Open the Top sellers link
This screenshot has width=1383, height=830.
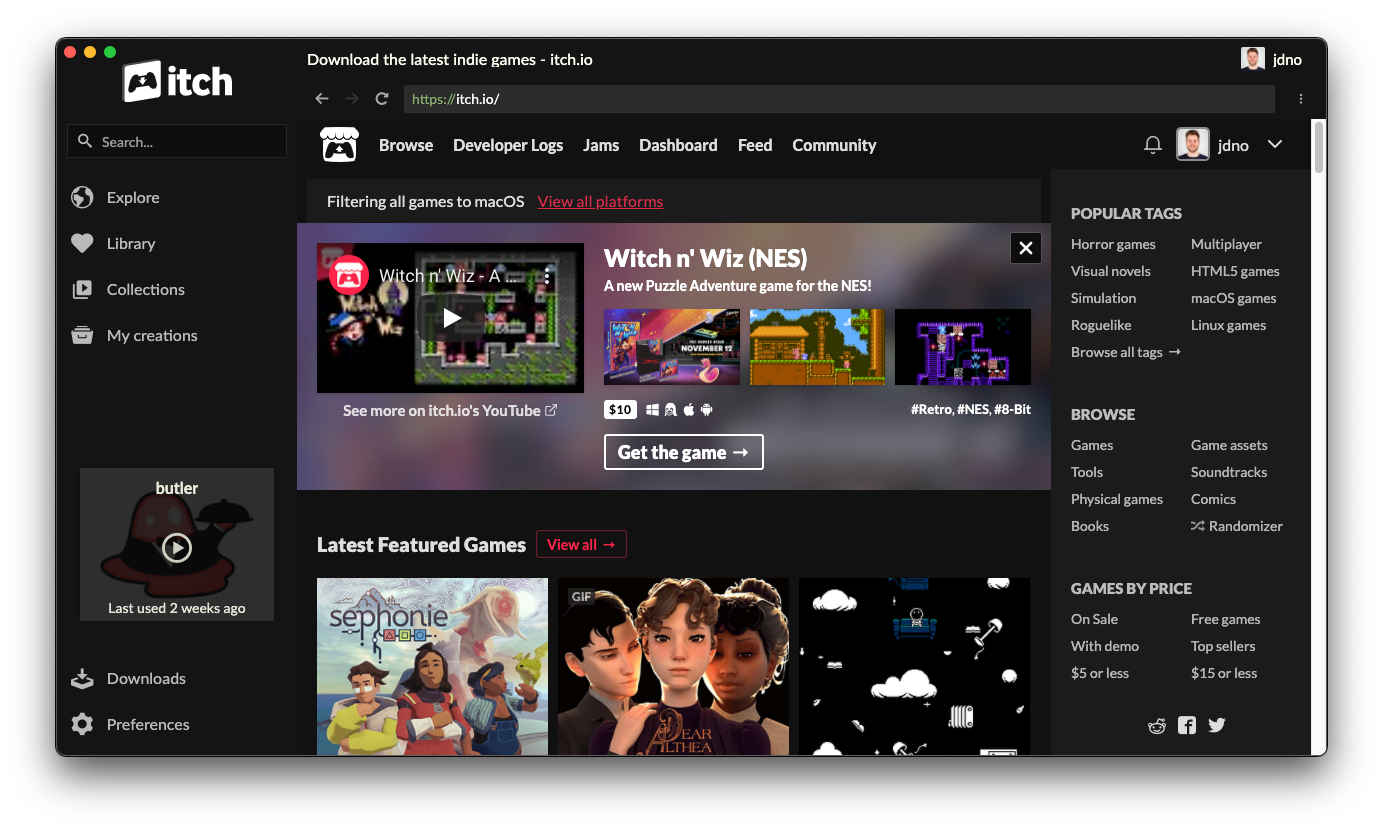pyautogui.click(x=1223, y=646)
